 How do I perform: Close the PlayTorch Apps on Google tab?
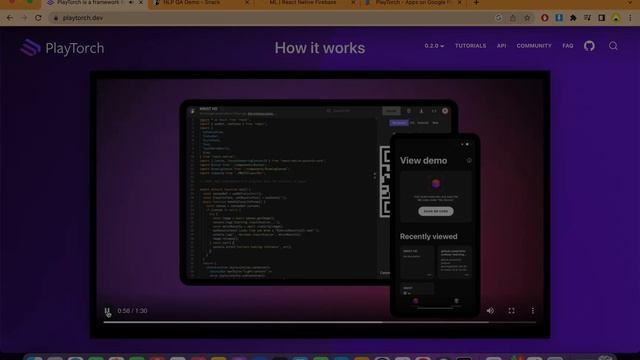coord(459,2)
